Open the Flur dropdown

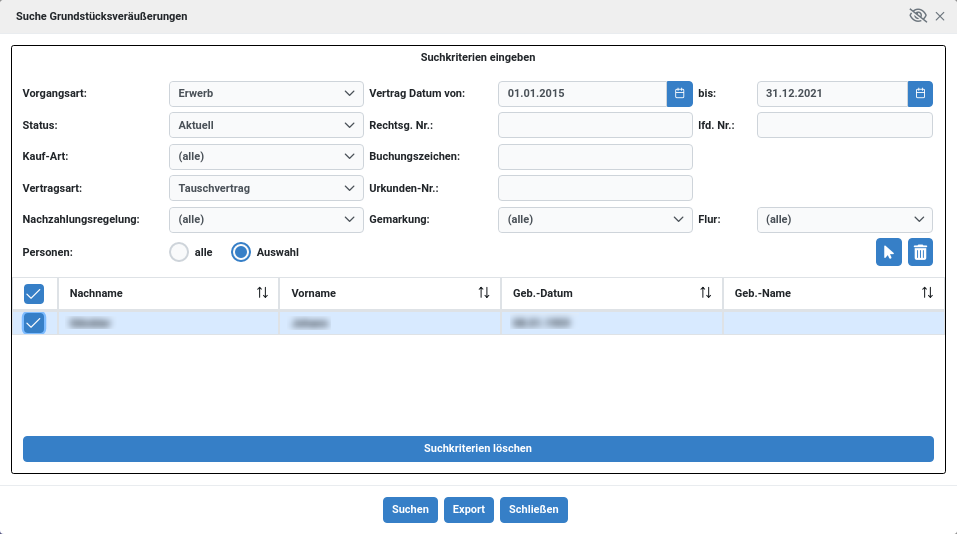coord(844,220)
